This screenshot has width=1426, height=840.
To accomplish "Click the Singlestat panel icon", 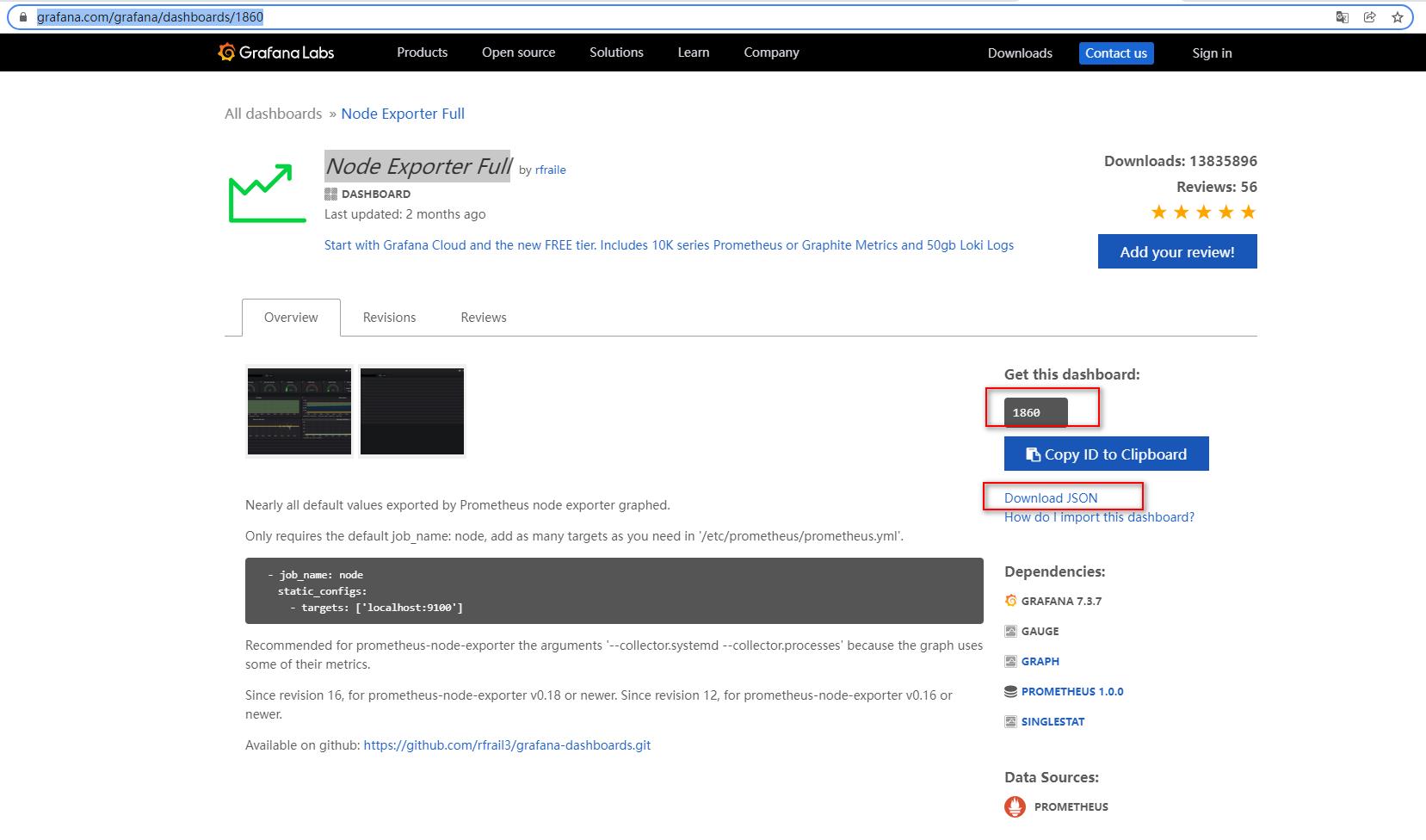I will click(1010, 721).
